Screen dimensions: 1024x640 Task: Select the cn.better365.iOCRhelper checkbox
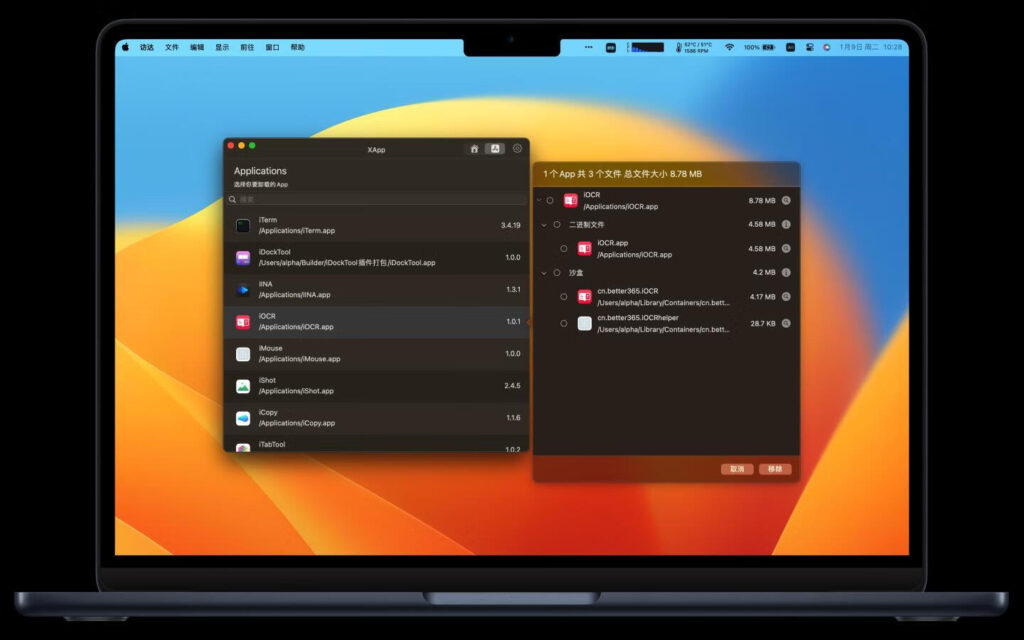pyautogui.click(x=562, y=322)
